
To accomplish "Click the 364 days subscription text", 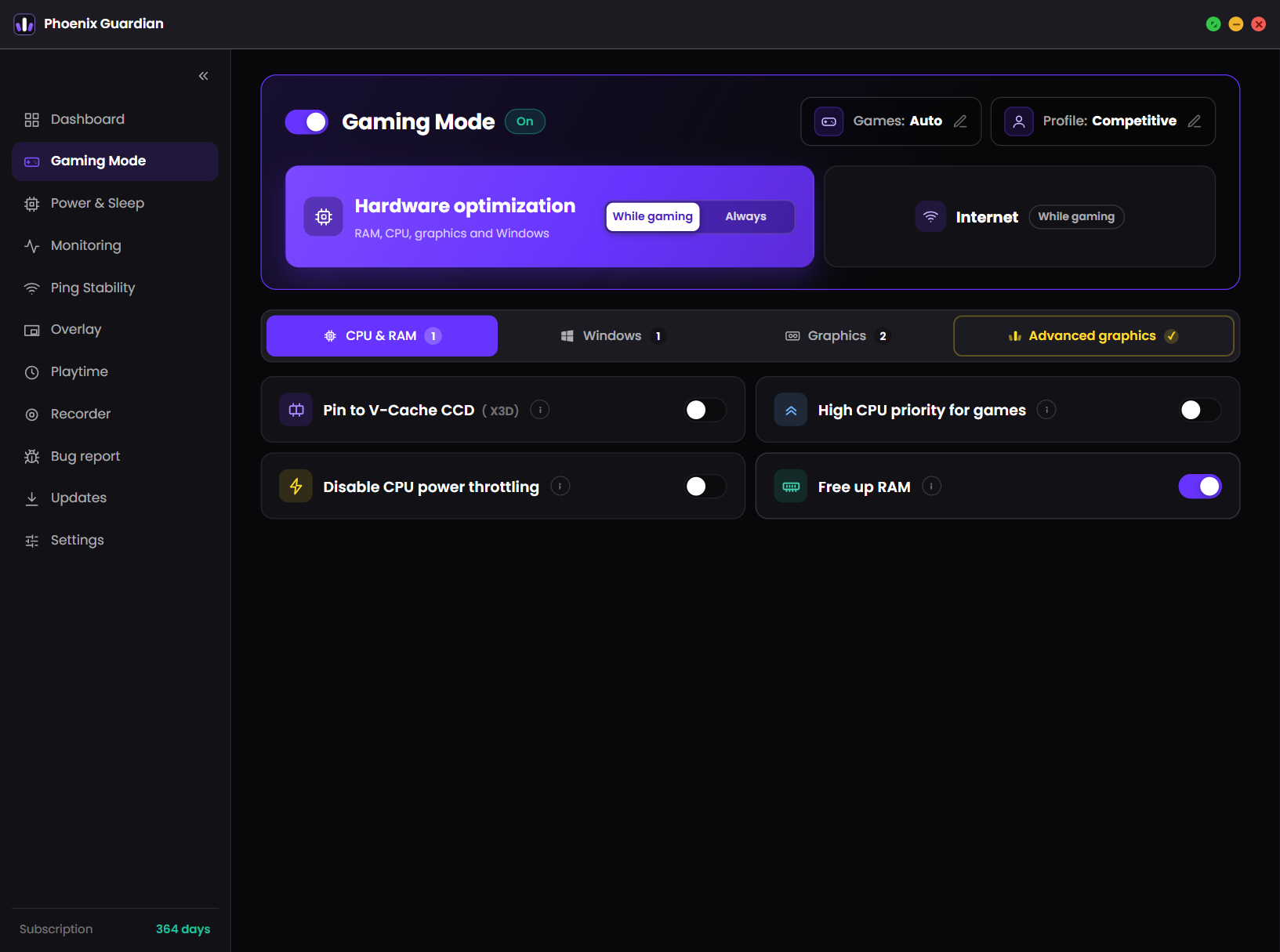I will (x=183, y=929).
